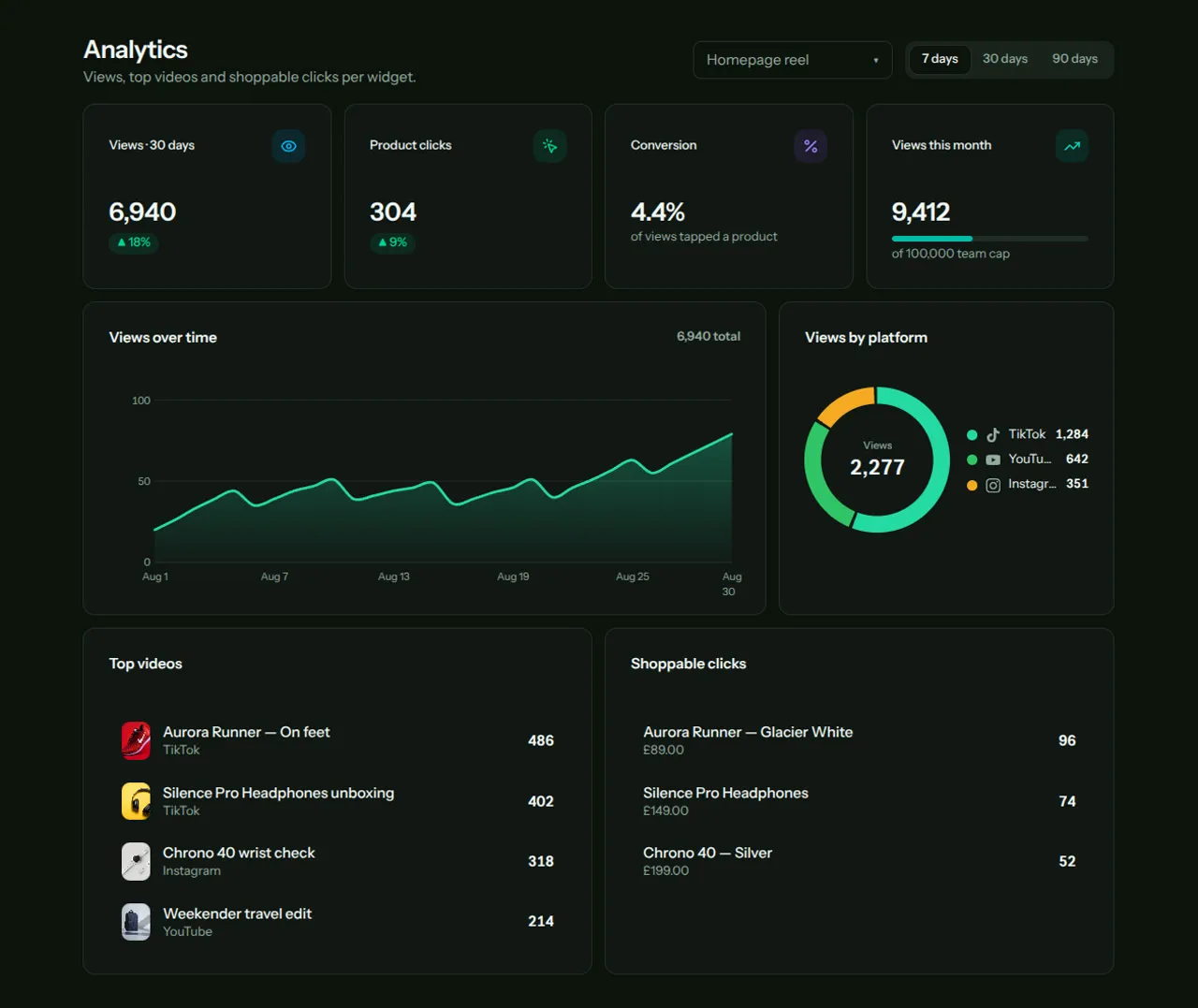Click the 9% increase badge
The image size is (1198, 1008).
click(393, 242)
